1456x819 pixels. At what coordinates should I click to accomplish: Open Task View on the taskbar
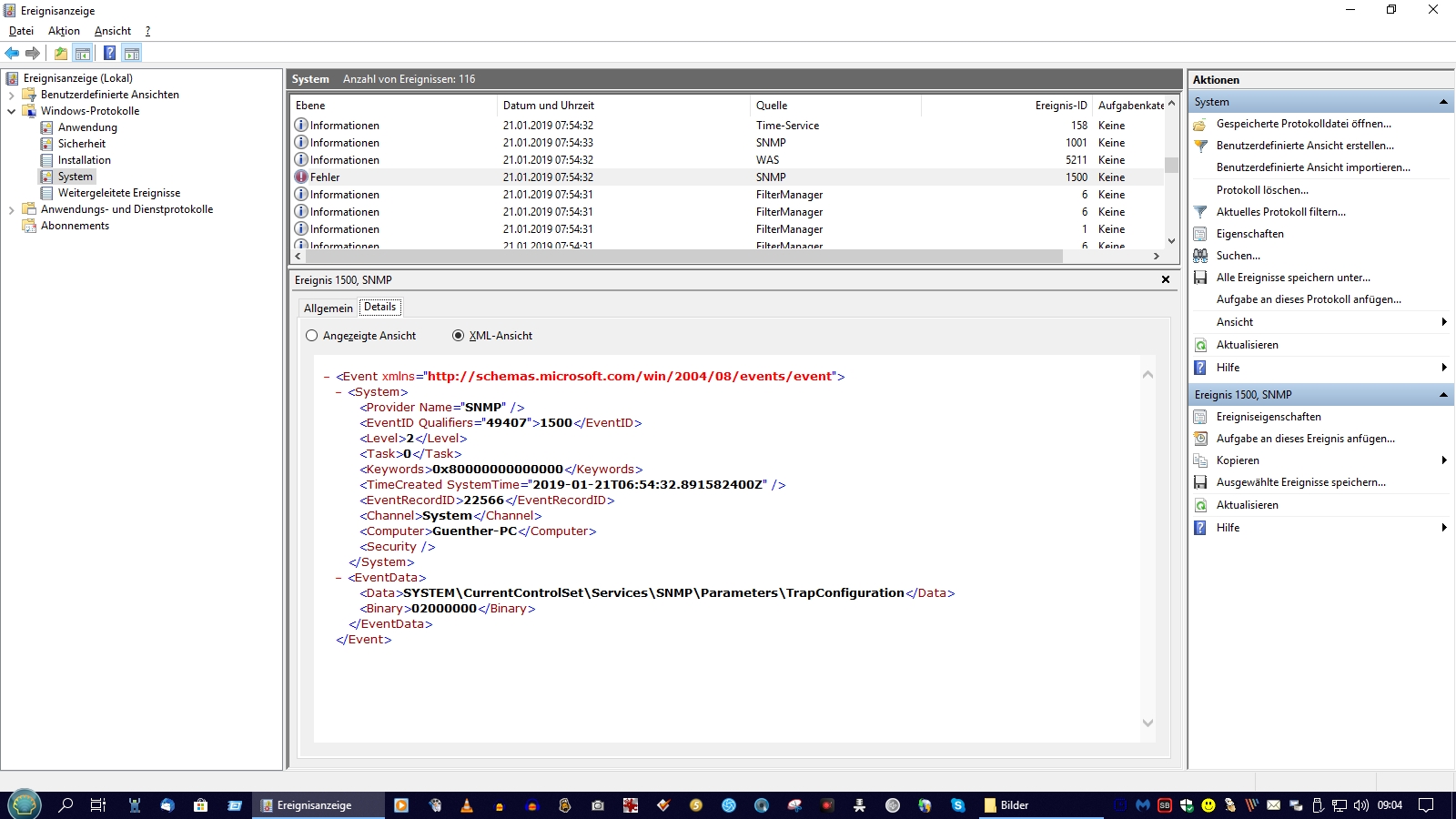pos(98,805)
